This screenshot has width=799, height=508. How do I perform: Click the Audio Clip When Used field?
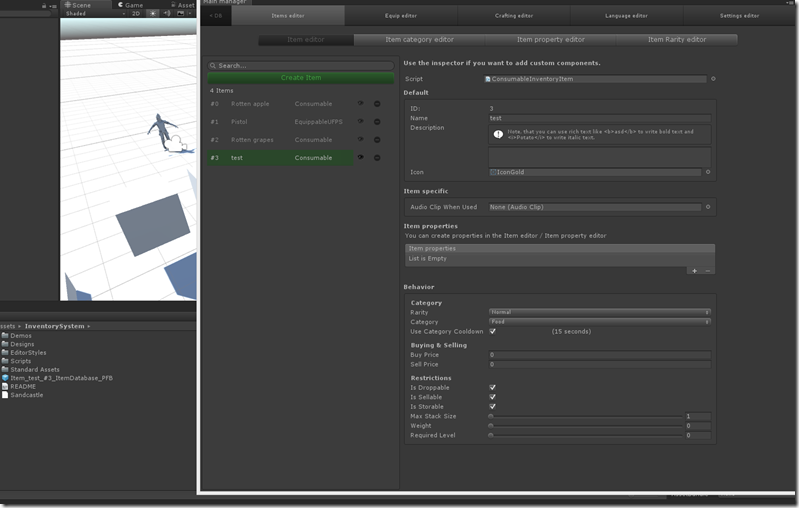595,207
